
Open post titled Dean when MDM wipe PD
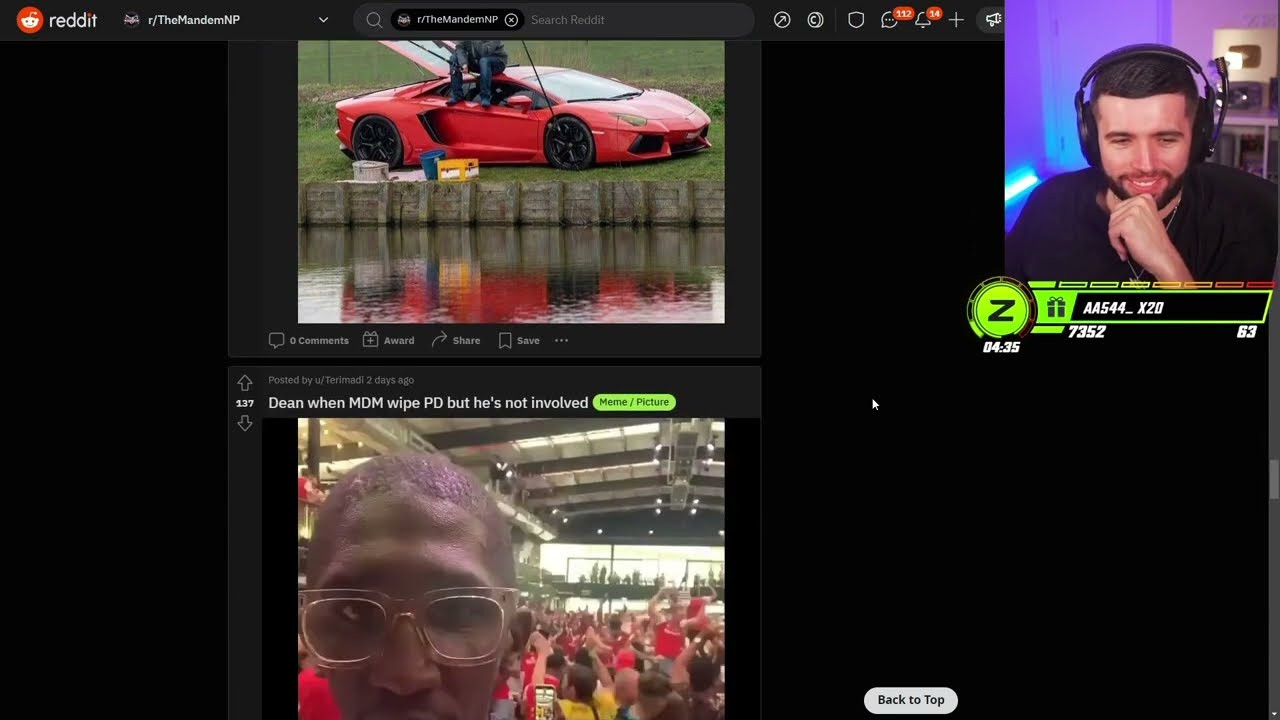pyautogui.click(x=428, y=403)
